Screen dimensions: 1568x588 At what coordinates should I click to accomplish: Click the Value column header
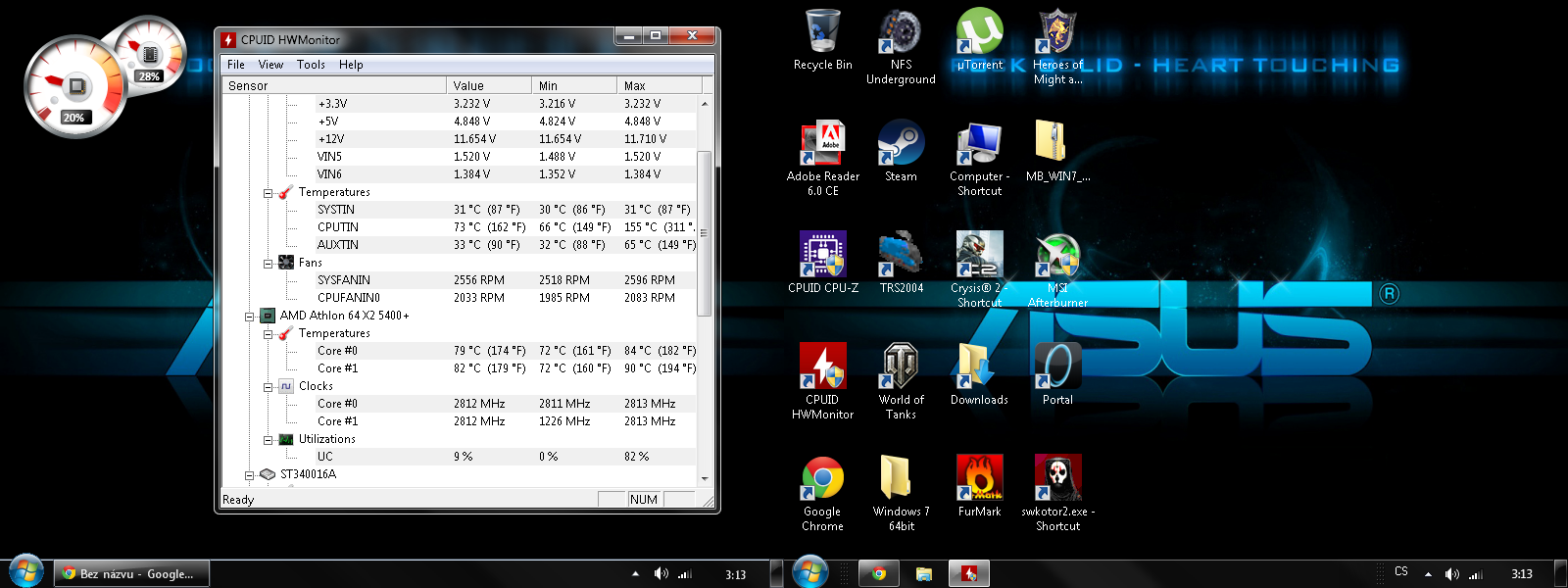click(488, 86)
